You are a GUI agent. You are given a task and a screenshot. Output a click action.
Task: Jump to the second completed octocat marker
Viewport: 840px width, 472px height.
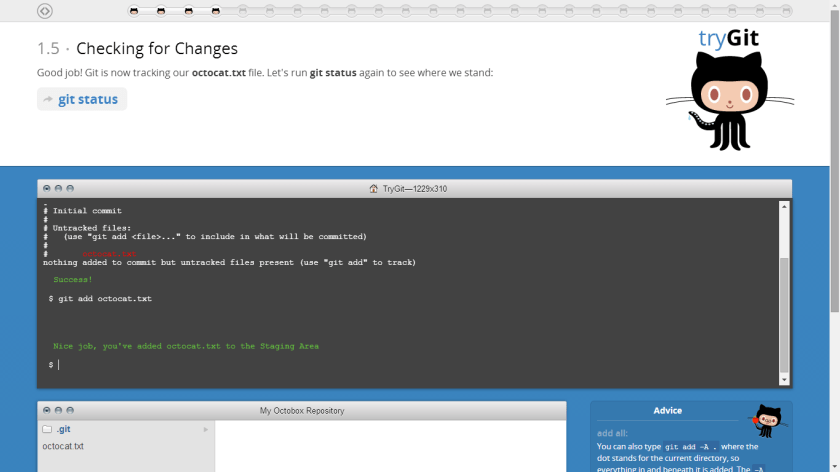click(161, 11)
